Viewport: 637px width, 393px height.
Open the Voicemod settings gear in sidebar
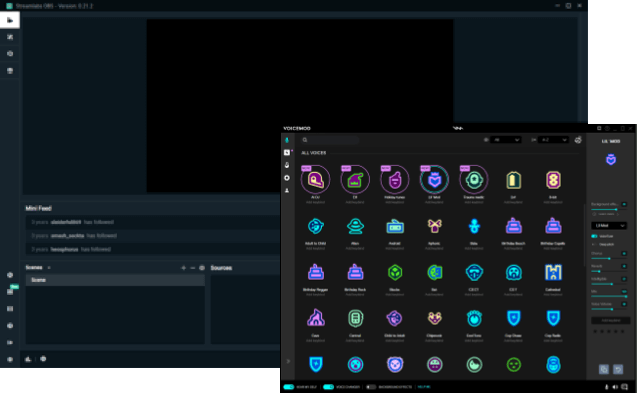[287, 178]
